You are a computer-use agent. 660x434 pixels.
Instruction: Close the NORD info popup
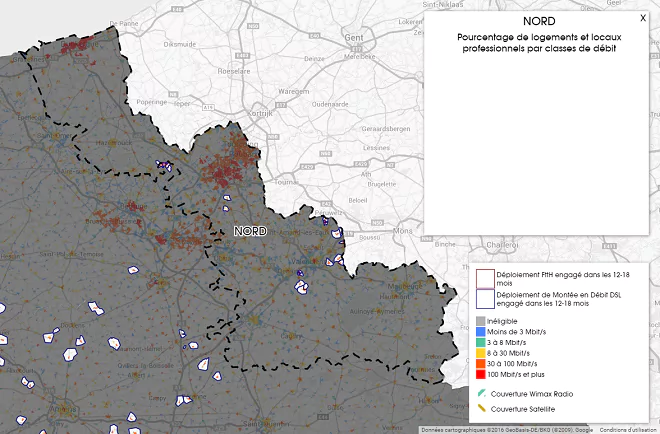click(642, 18)
